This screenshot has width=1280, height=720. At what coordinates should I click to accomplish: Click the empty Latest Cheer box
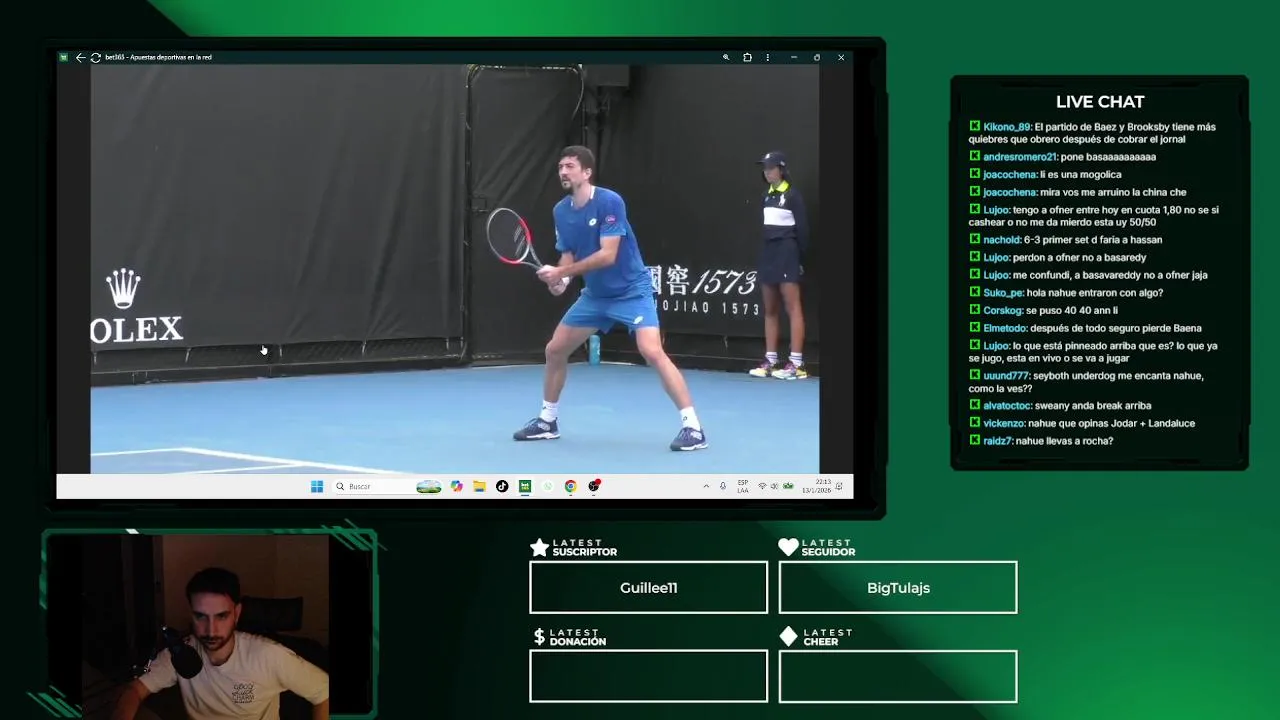(898, 677)
